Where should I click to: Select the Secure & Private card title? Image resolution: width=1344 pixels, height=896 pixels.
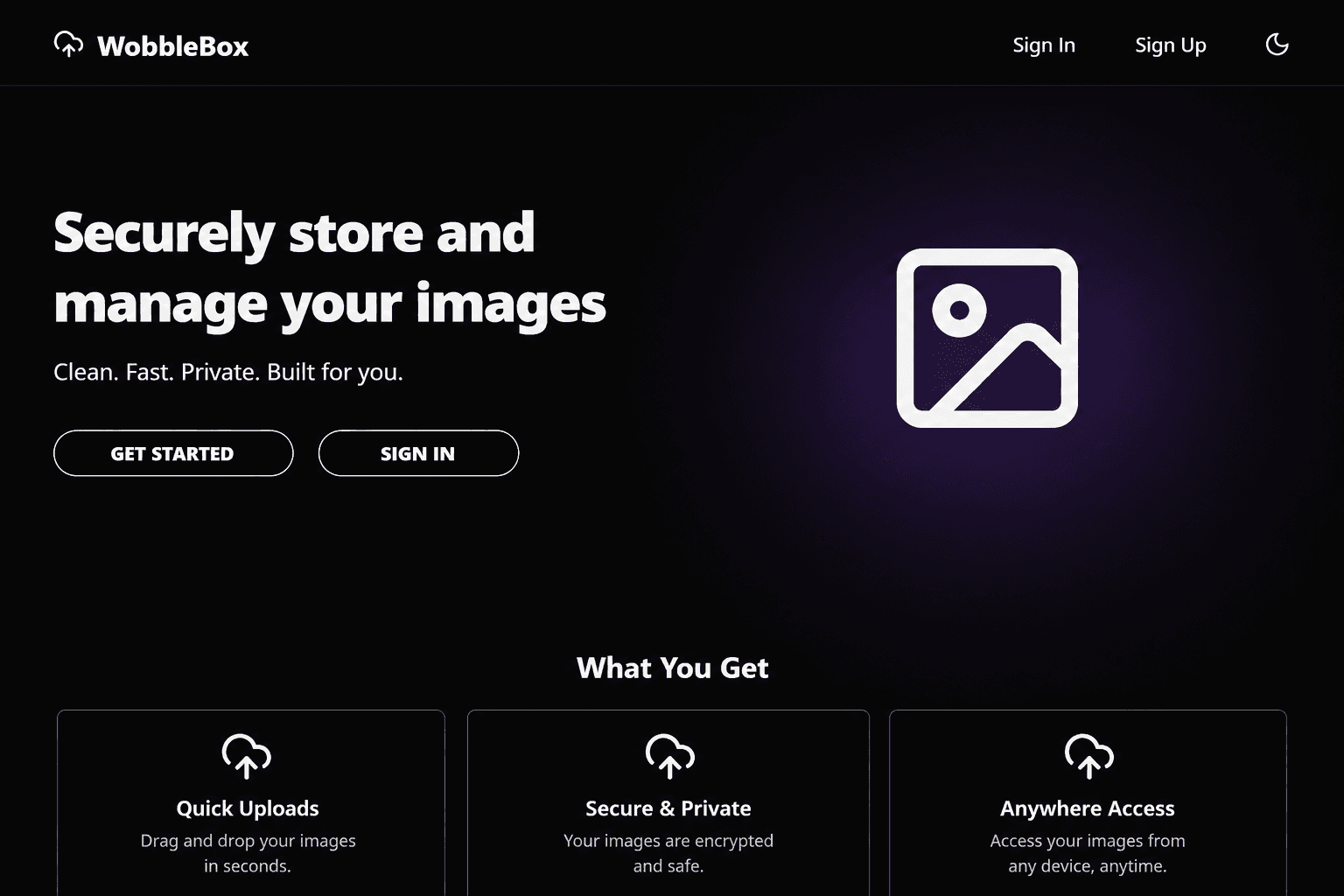pyautogui.click(x=668, y=808)
